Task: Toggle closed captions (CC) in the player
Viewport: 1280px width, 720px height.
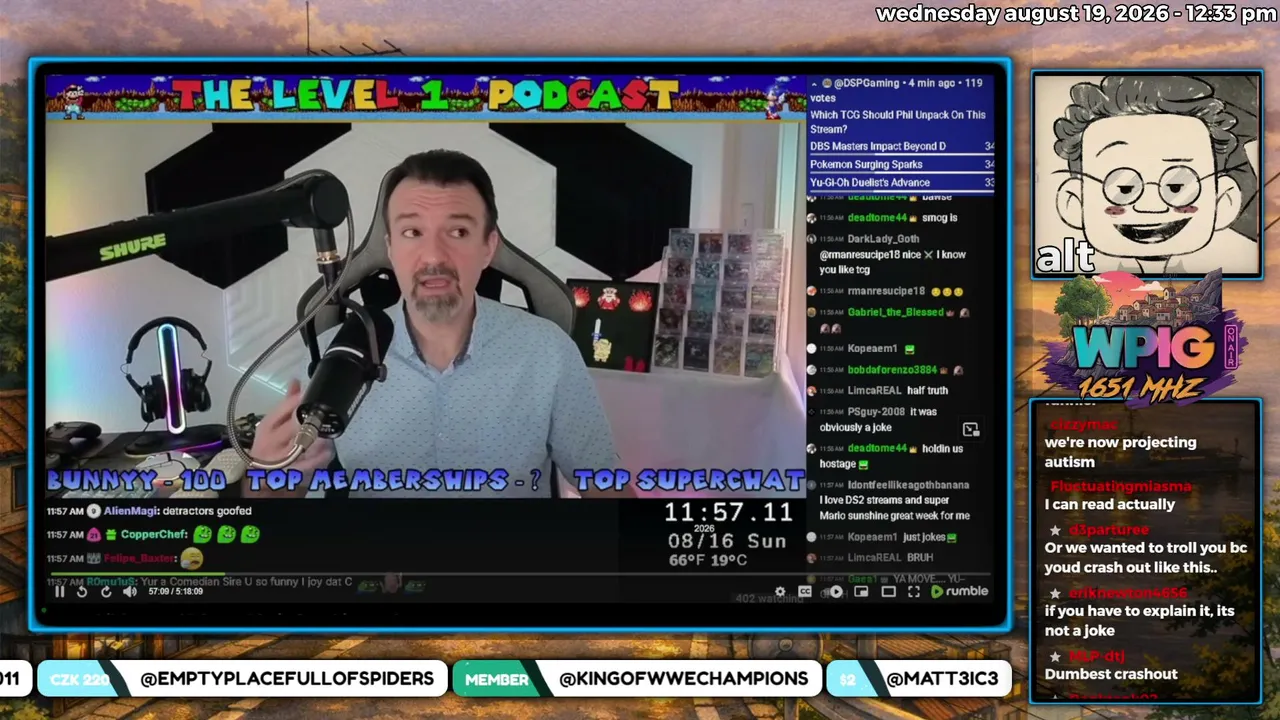Action: 804,592
